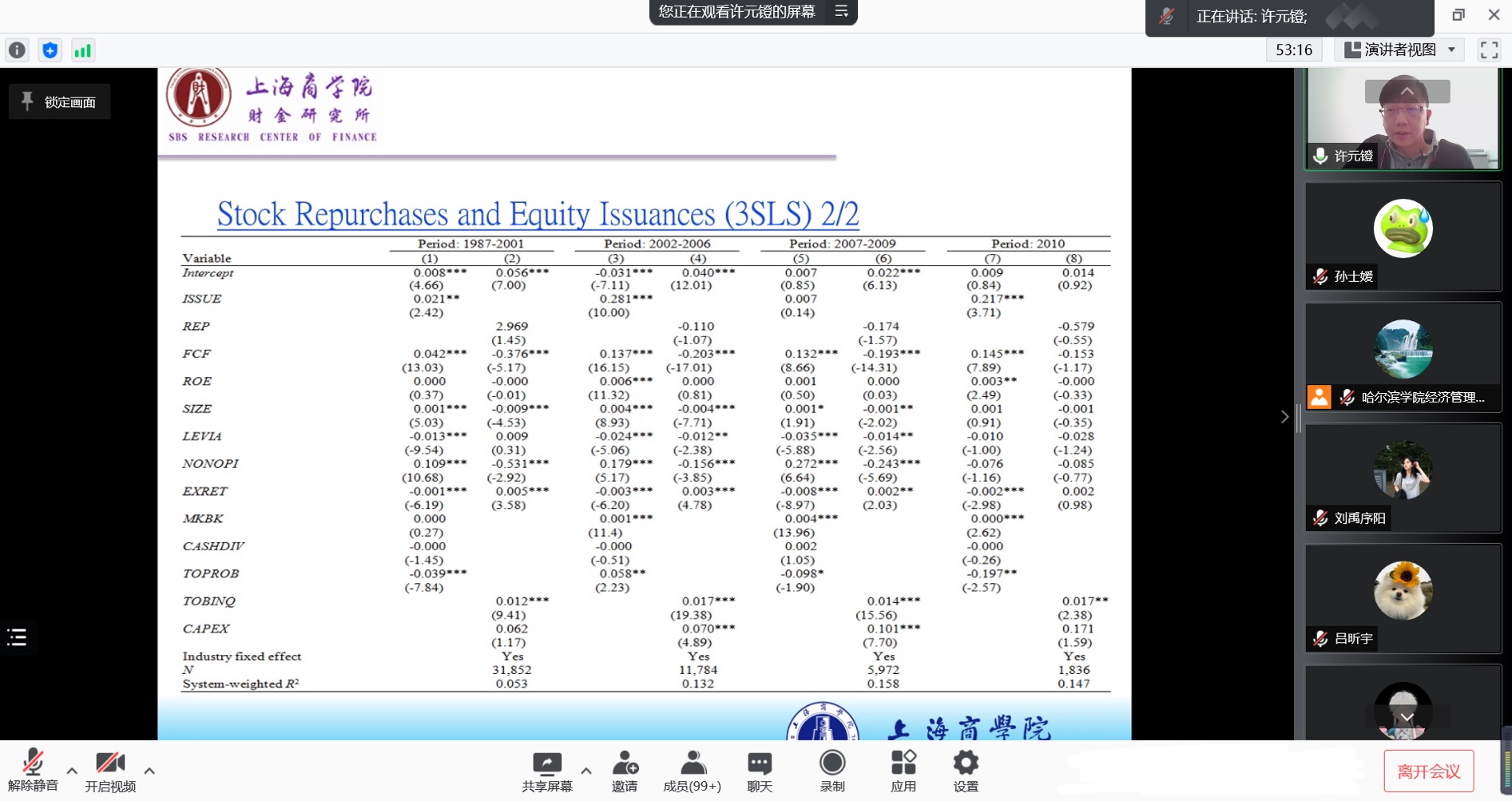Open the Settings (设置) gear
1512x801 pixels.
pyautogui.click(x=965, y=771)
